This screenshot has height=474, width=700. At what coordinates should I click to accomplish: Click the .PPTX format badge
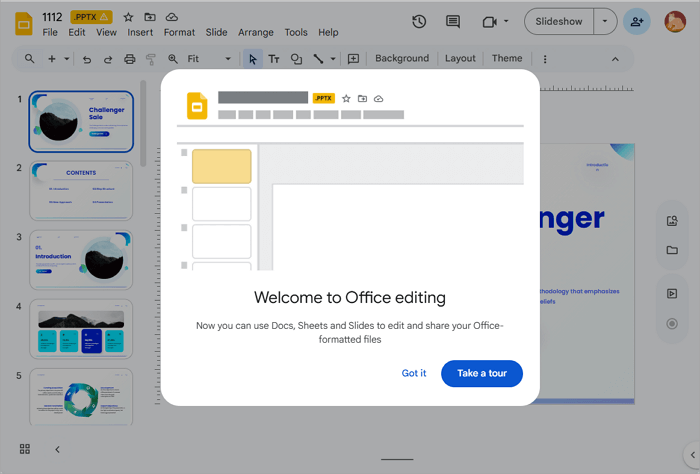tap(92, 17)
